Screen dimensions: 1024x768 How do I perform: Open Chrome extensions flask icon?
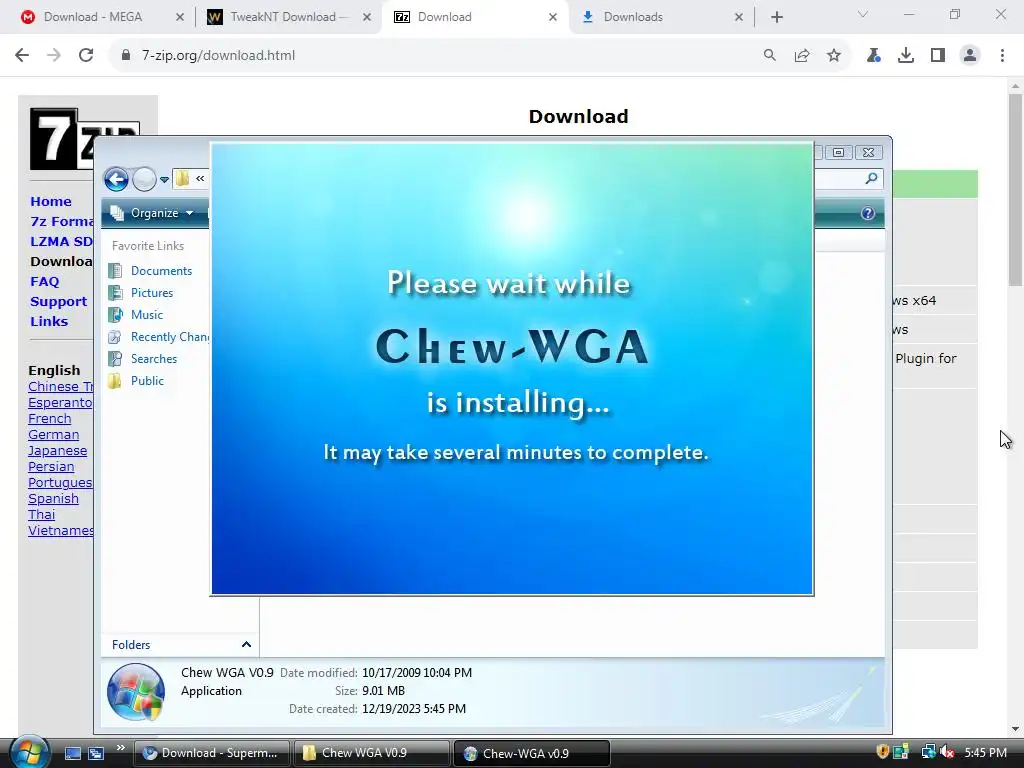click(873, 56)
